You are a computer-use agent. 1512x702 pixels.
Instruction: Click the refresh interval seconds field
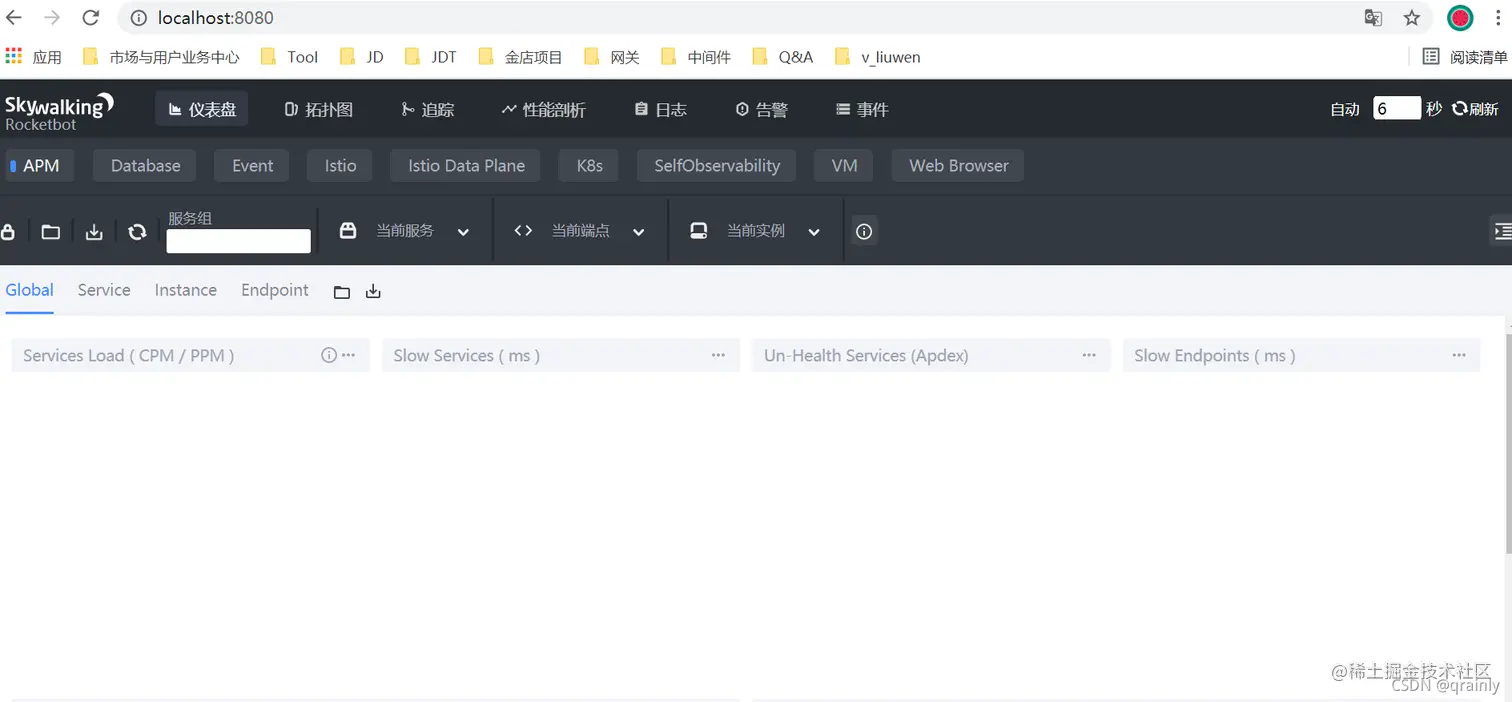click(1397, 108)
